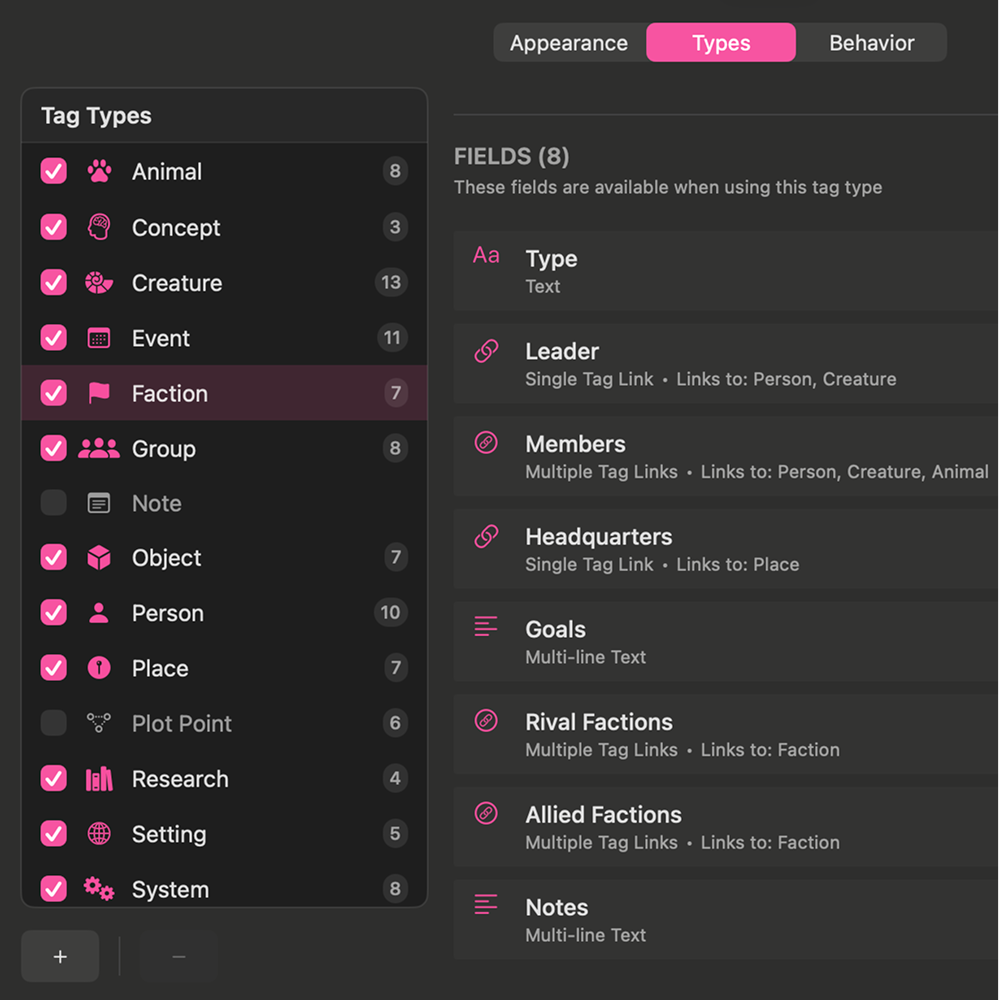This screenshot has height=1000, width=1000.
Task: Click the Setting globe icon
Action: [98, 834]
